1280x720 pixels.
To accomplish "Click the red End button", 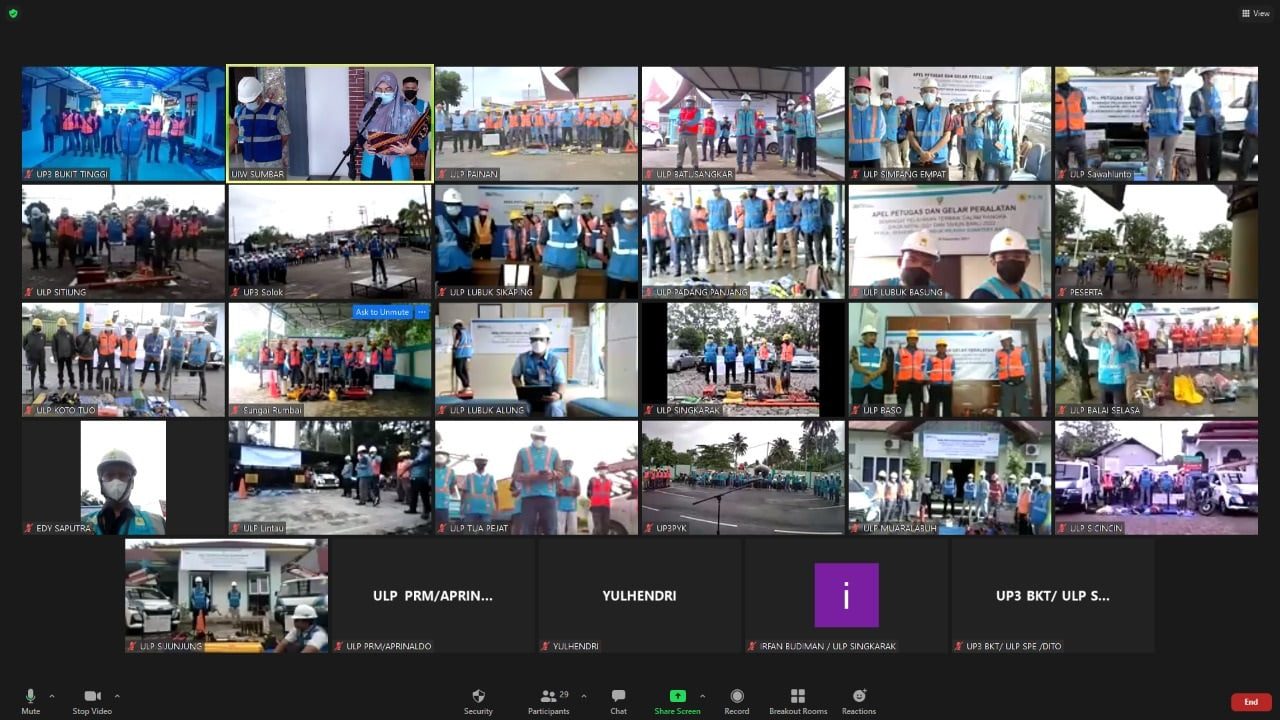I will 1250,702.
